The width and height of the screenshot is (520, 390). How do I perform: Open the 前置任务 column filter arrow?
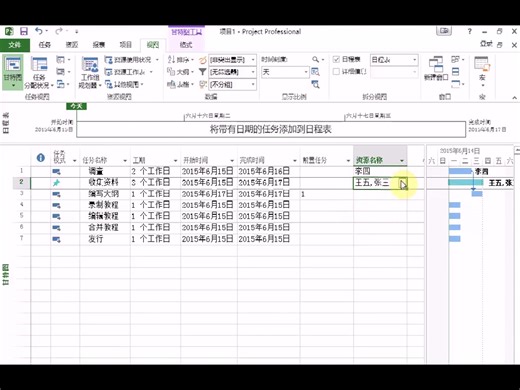[348, 161]
